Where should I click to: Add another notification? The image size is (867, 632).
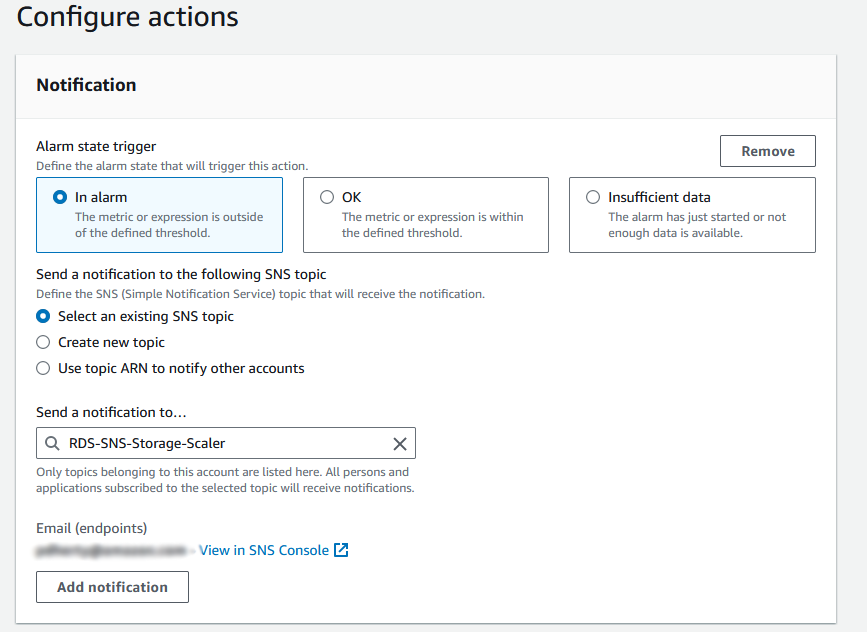[112, 587]
